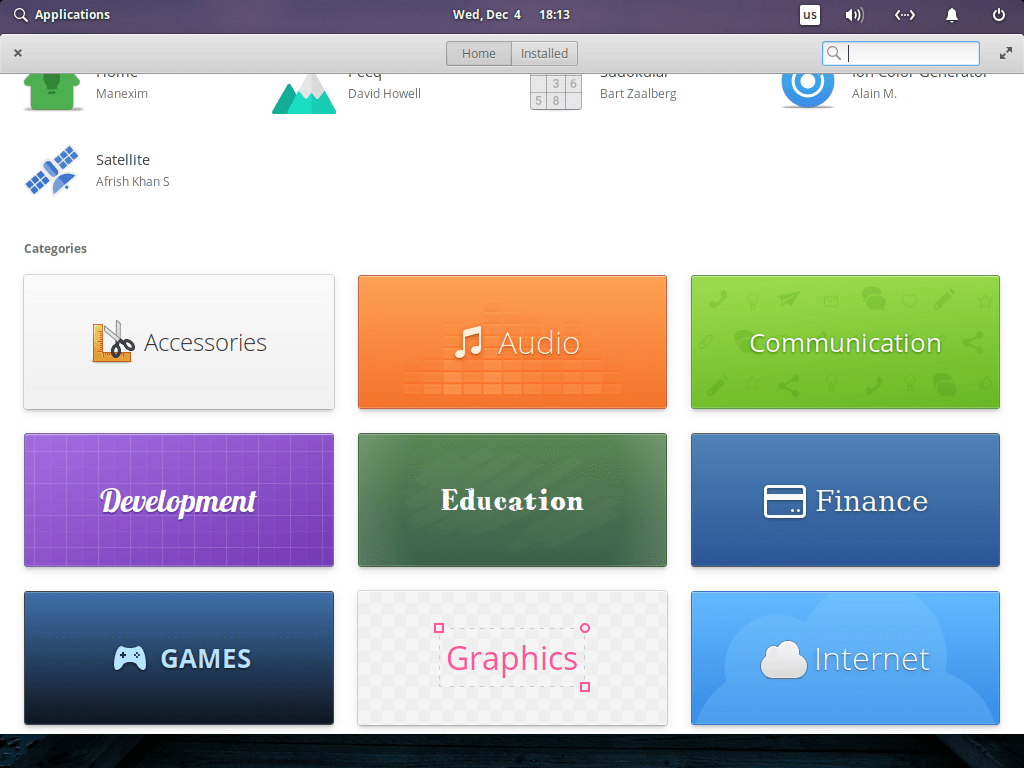Open the Games category
This screenshot has height=768, width=1024.
[179, 658]
